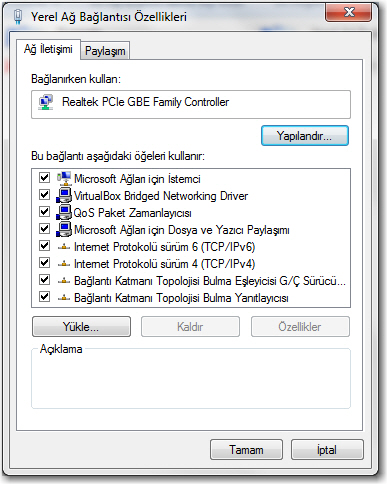
Task: Toggle Topolojisi Bulma Eşleyicisi G/Ç checkbox
Action: 44,280
